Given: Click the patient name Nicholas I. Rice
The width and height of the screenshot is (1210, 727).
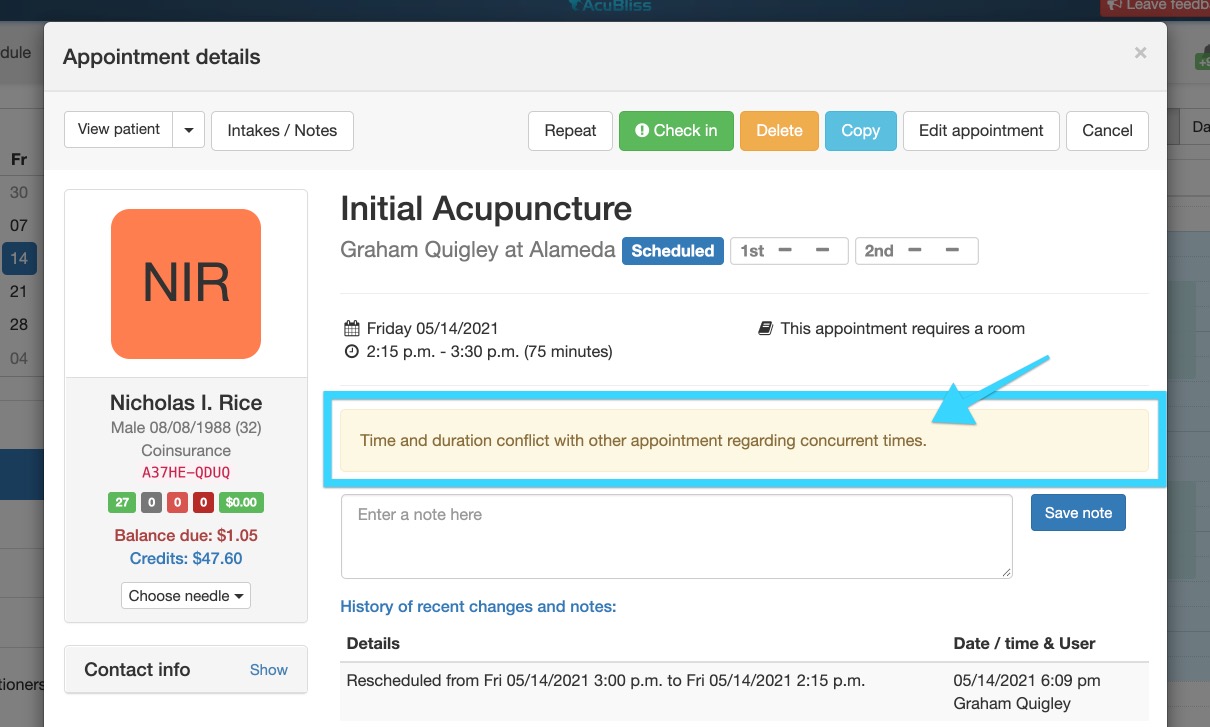Looking at the screenshot, I should (186, 403).
